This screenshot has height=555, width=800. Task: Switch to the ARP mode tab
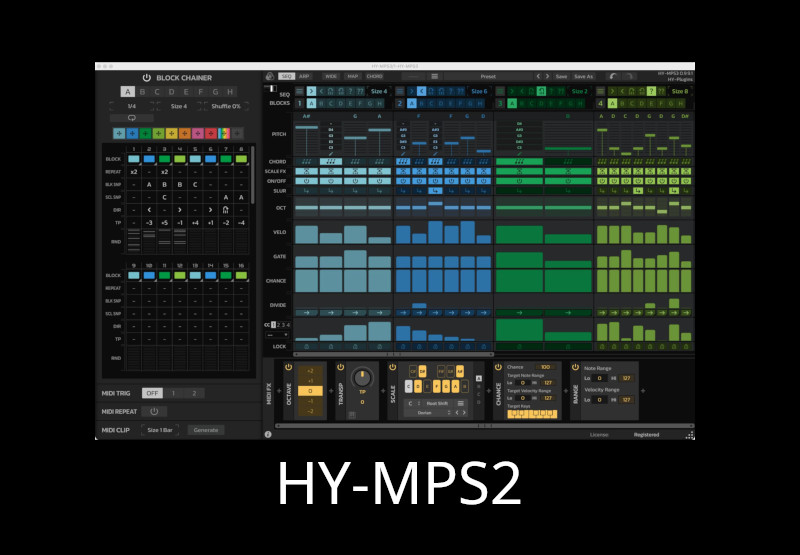point(304,77)
